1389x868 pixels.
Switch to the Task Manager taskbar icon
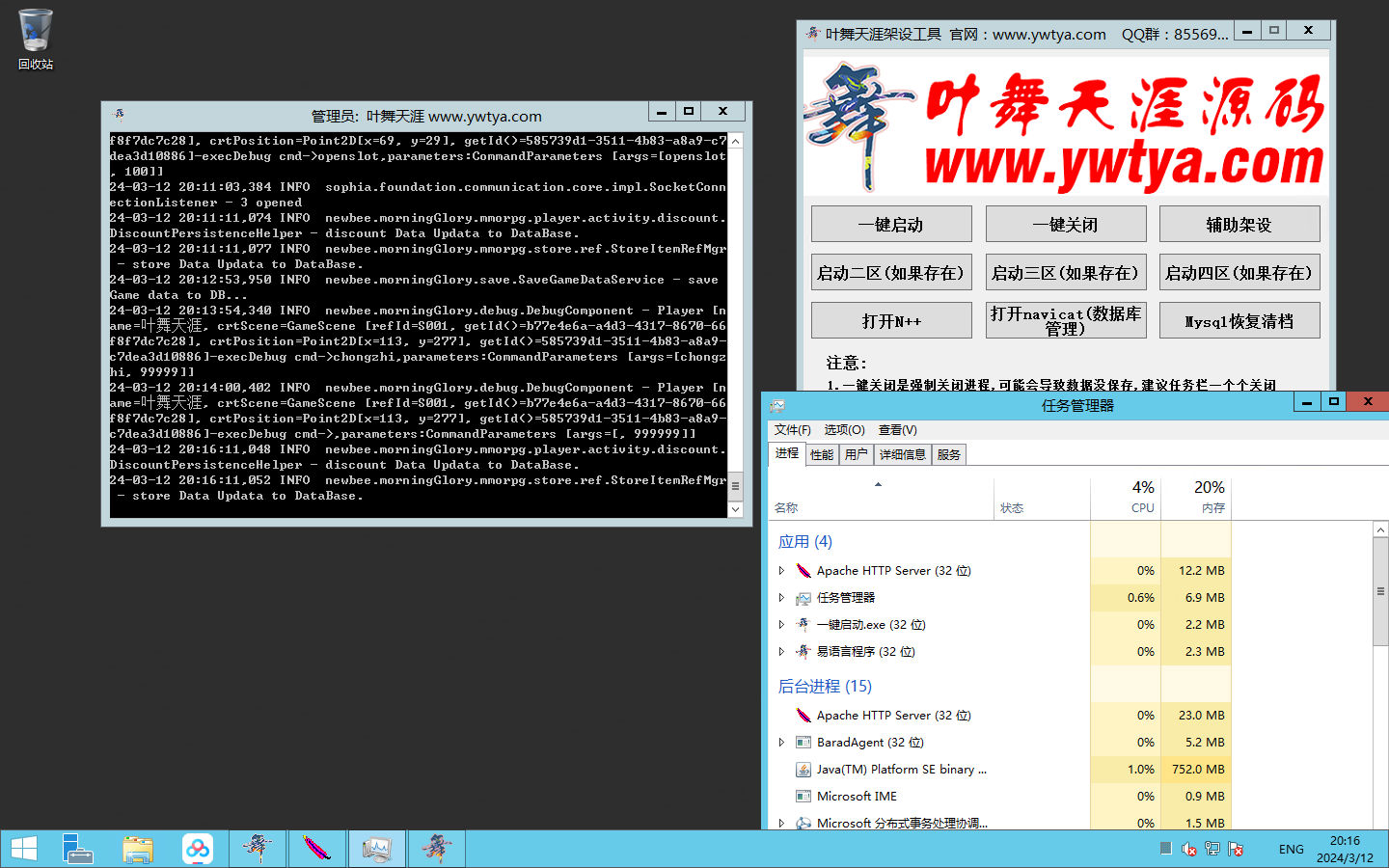[x=377, y=849]
